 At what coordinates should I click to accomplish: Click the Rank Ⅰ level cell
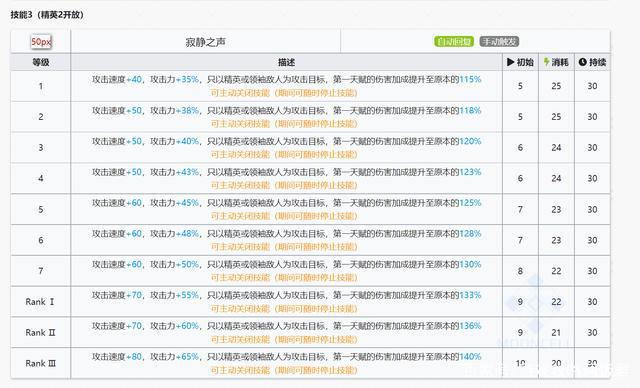40,302
